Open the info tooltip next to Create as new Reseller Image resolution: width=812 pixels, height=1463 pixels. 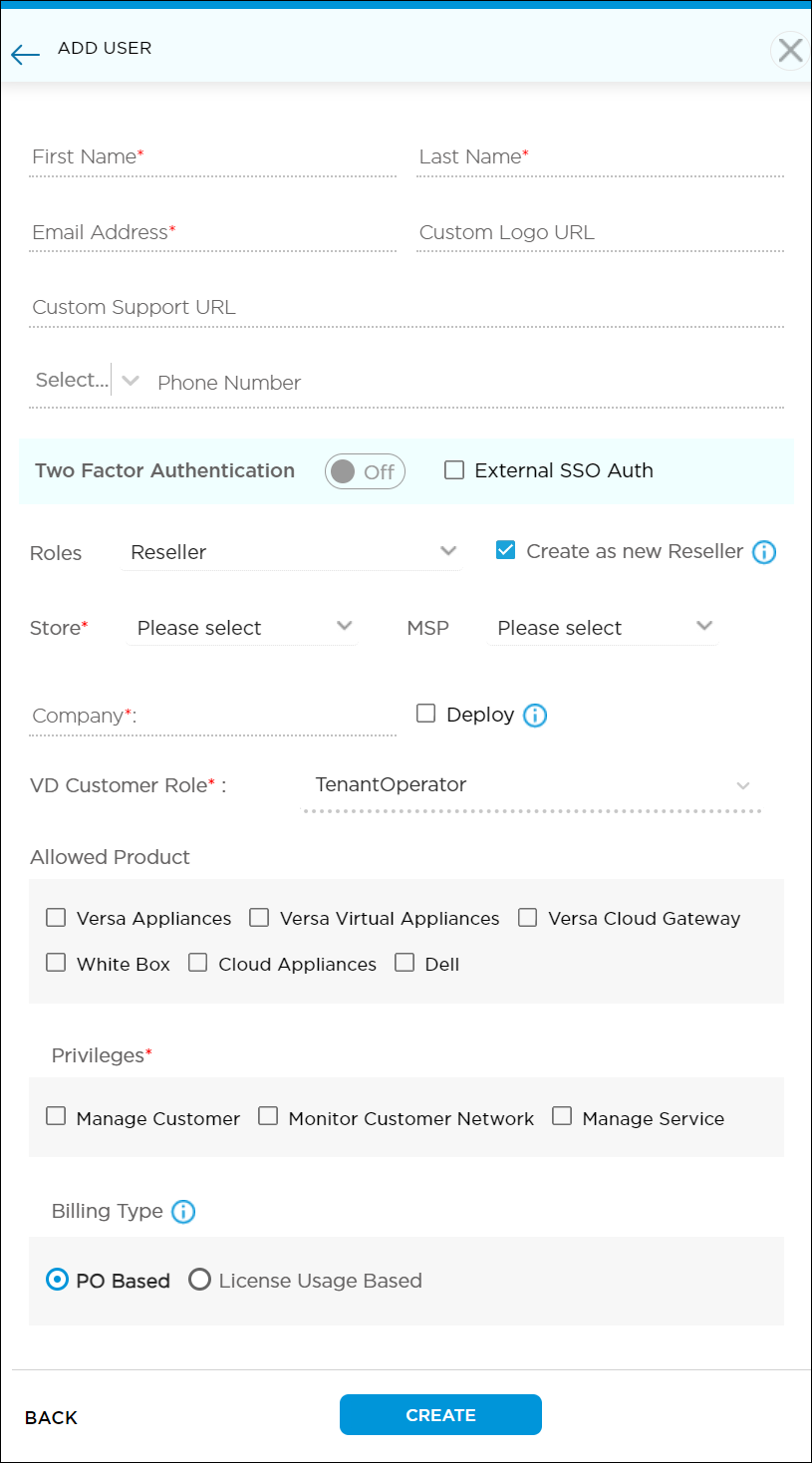[x=764, y=551]
